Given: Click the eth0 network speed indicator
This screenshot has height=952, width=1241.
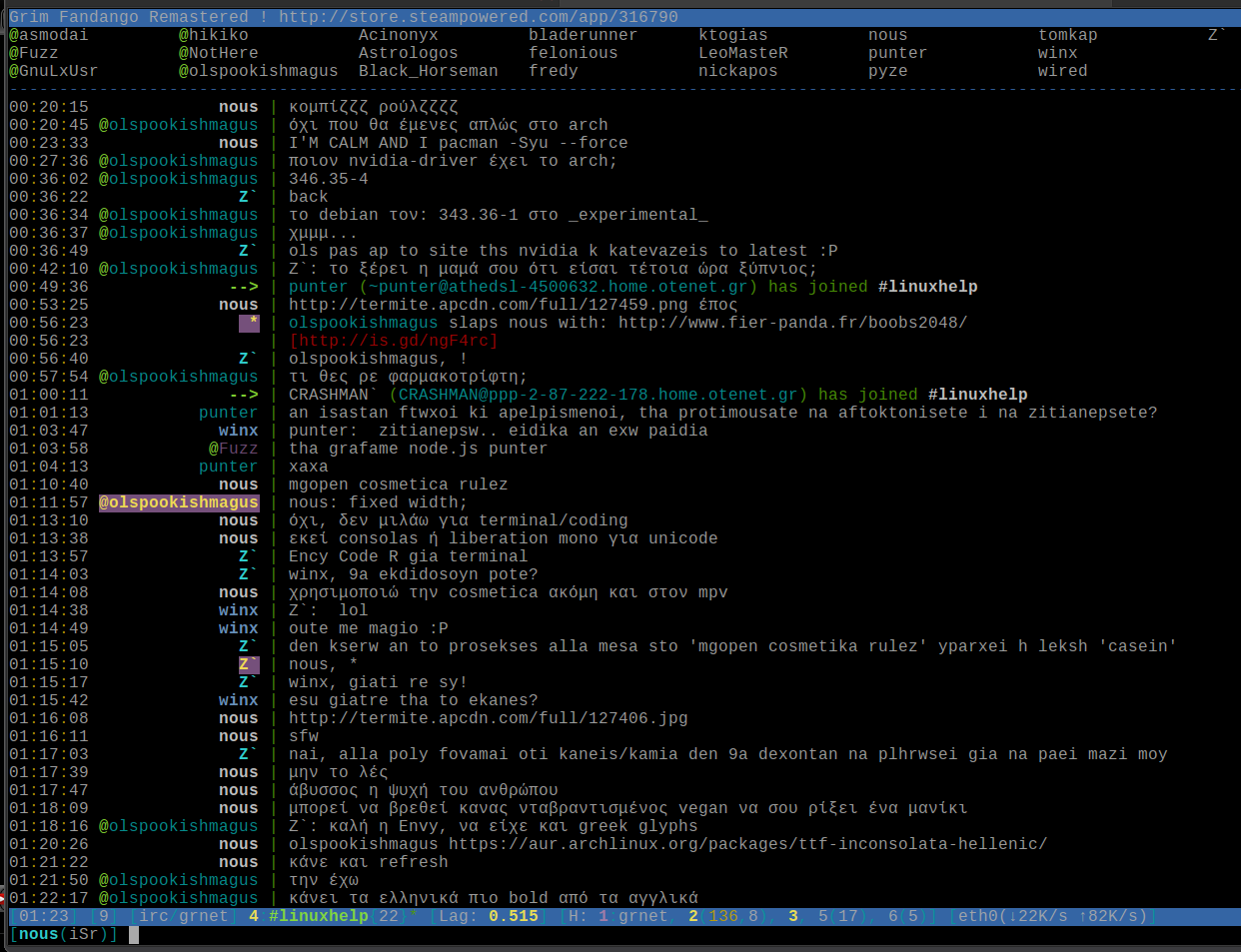Looking at the screenshot, I should click(x=1053, y=916).
